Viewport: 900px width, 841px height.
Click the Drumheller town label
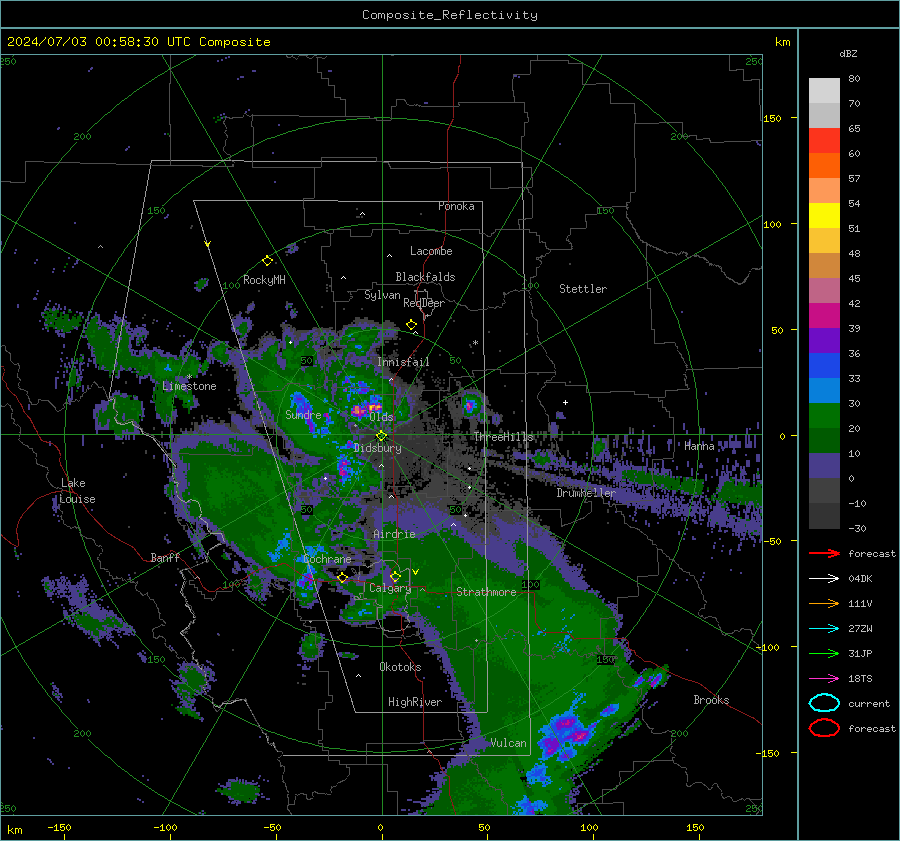click(585, 493)
